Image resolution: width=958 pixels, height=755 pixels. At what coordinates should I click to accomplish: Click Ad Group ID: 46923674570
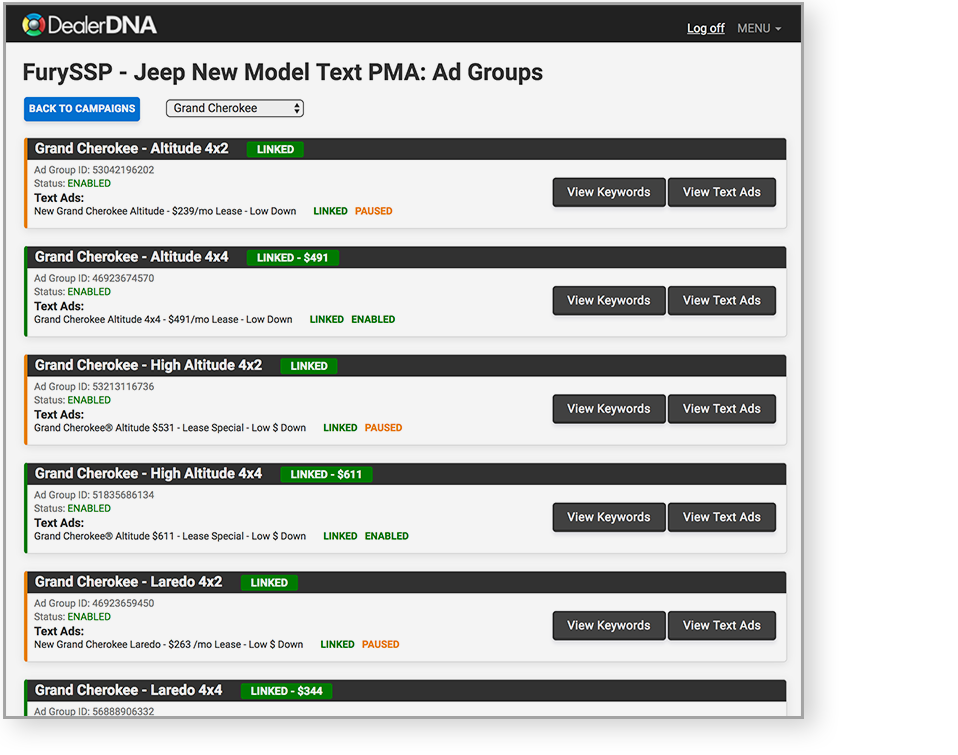click(x=94, y=278)
